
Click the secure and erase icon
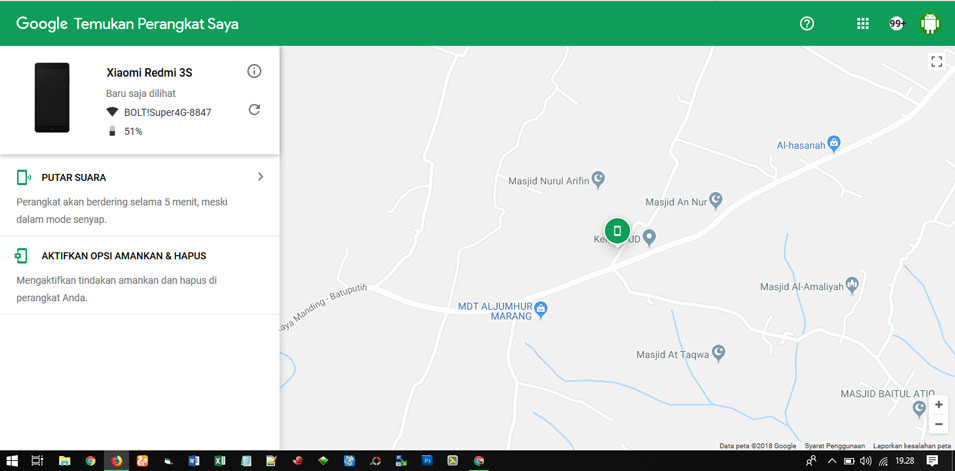click(21, 256)
